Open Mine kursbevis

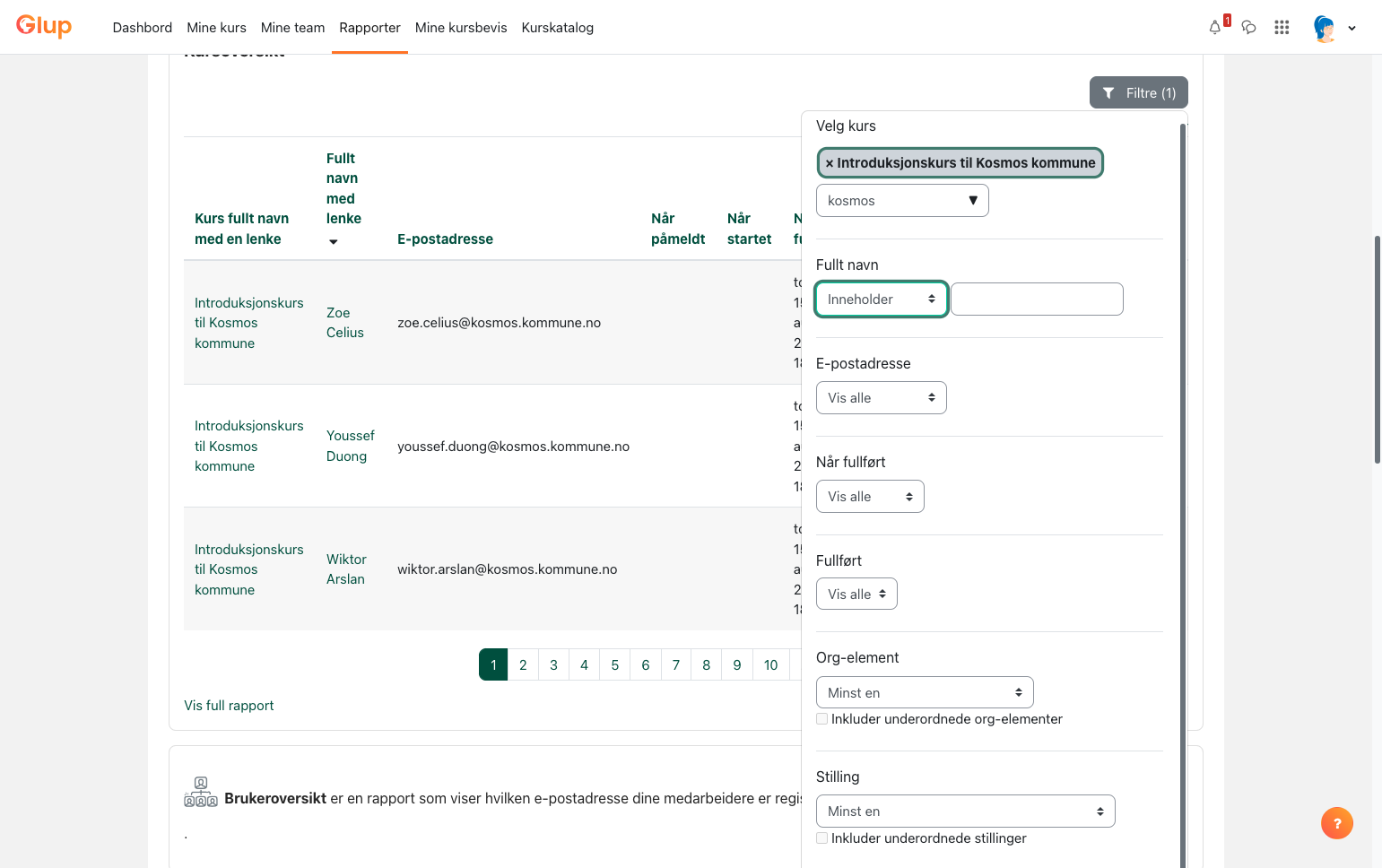(x=461, y=28)
